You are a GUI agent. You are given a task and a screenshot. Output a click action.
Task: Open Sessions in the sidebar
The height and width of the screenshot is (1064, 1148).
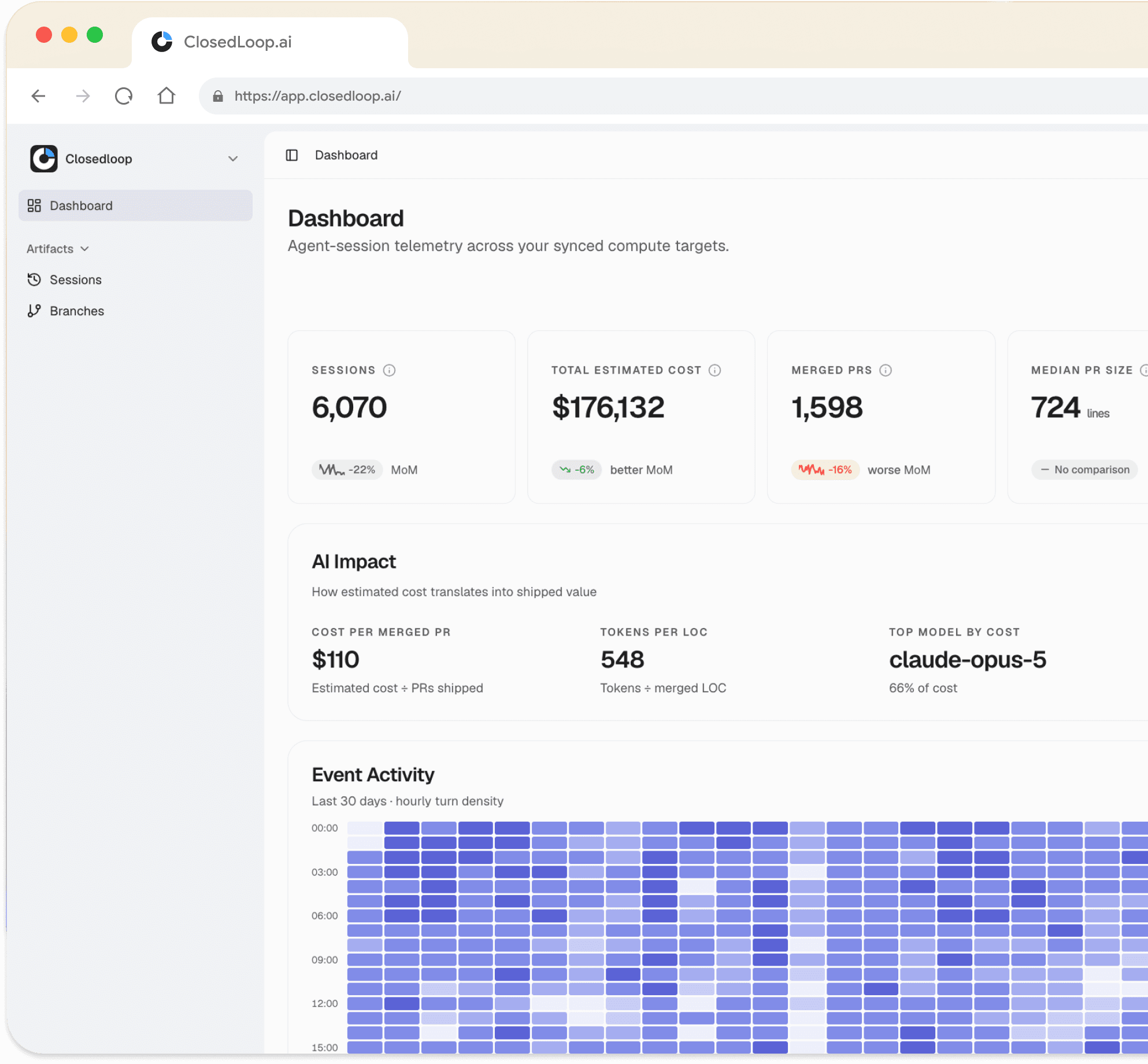135,279
